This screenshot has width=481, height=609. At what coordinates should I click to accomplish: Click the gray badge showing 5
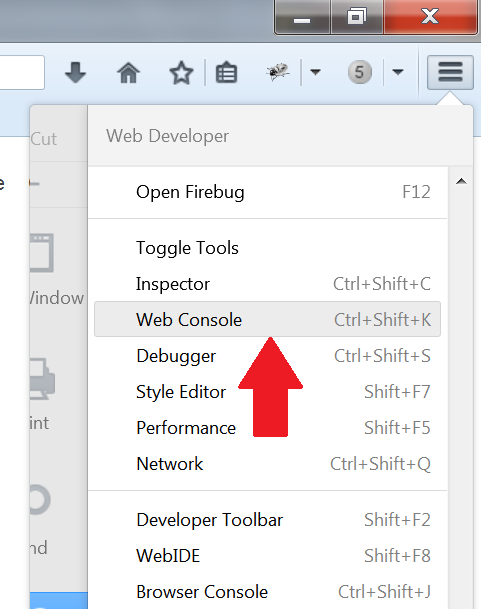pyautogui.click(x=359, y=72)
